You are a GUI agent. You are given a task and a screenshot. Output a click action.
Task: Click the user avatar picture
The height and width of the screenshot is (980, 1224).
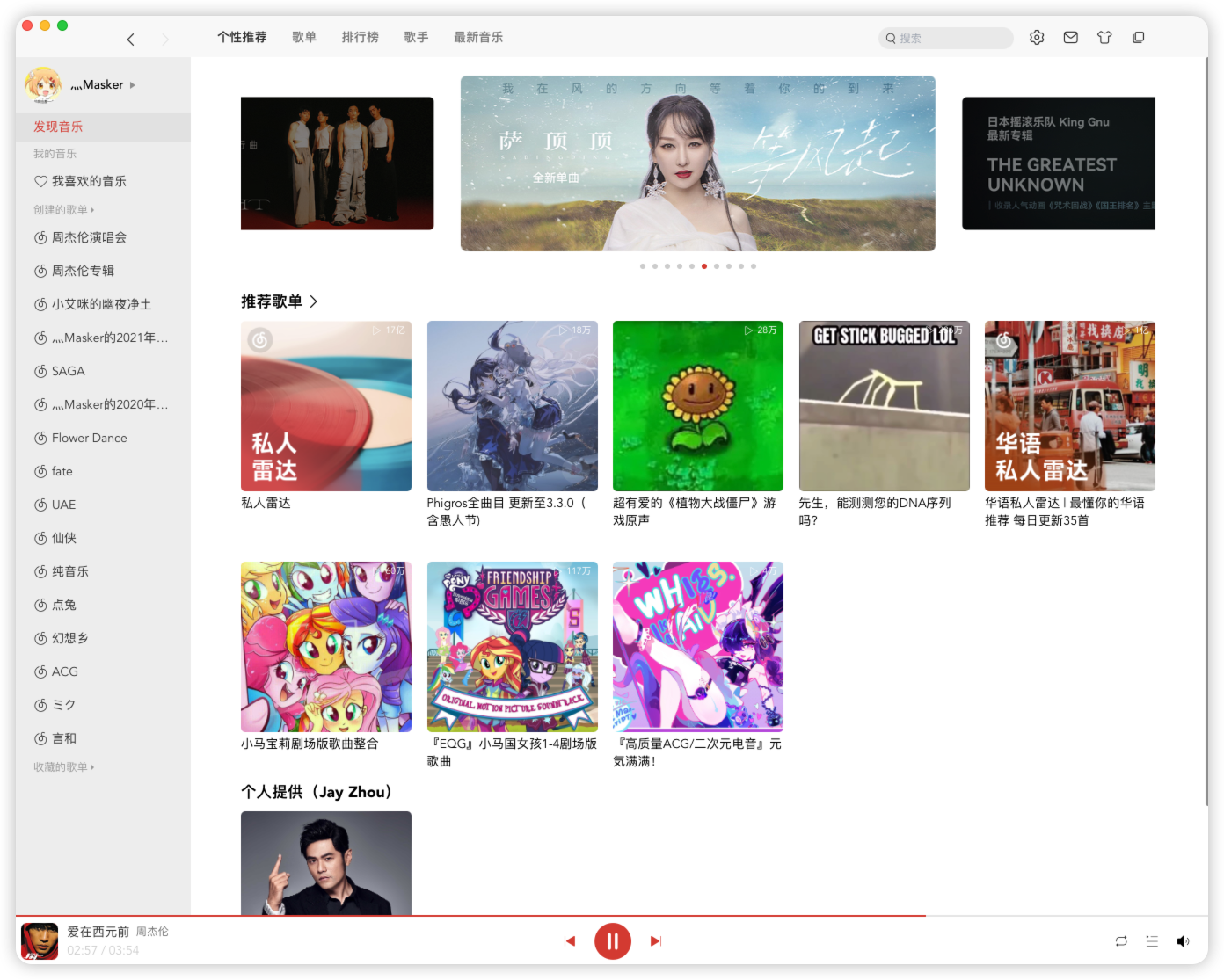tap(42, 84)
